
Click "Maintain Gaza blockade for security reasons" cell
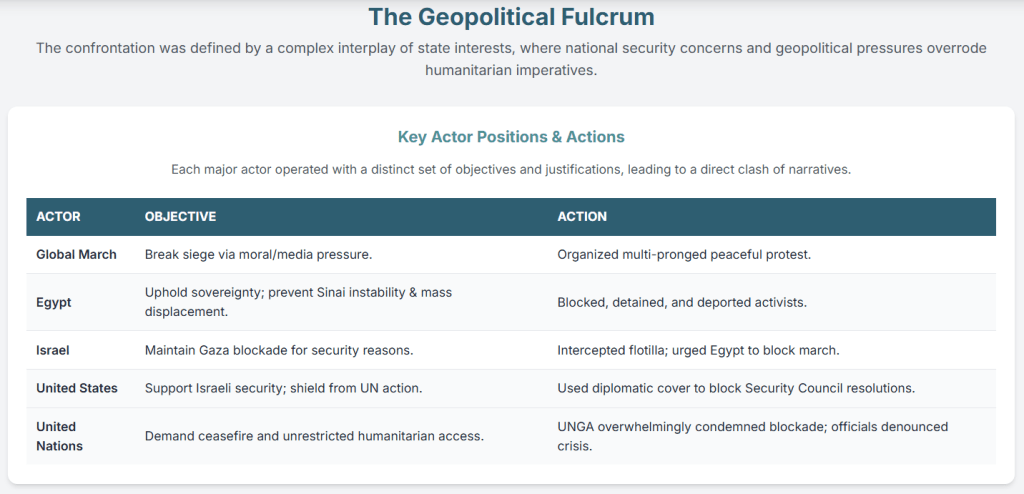[279, 350]
